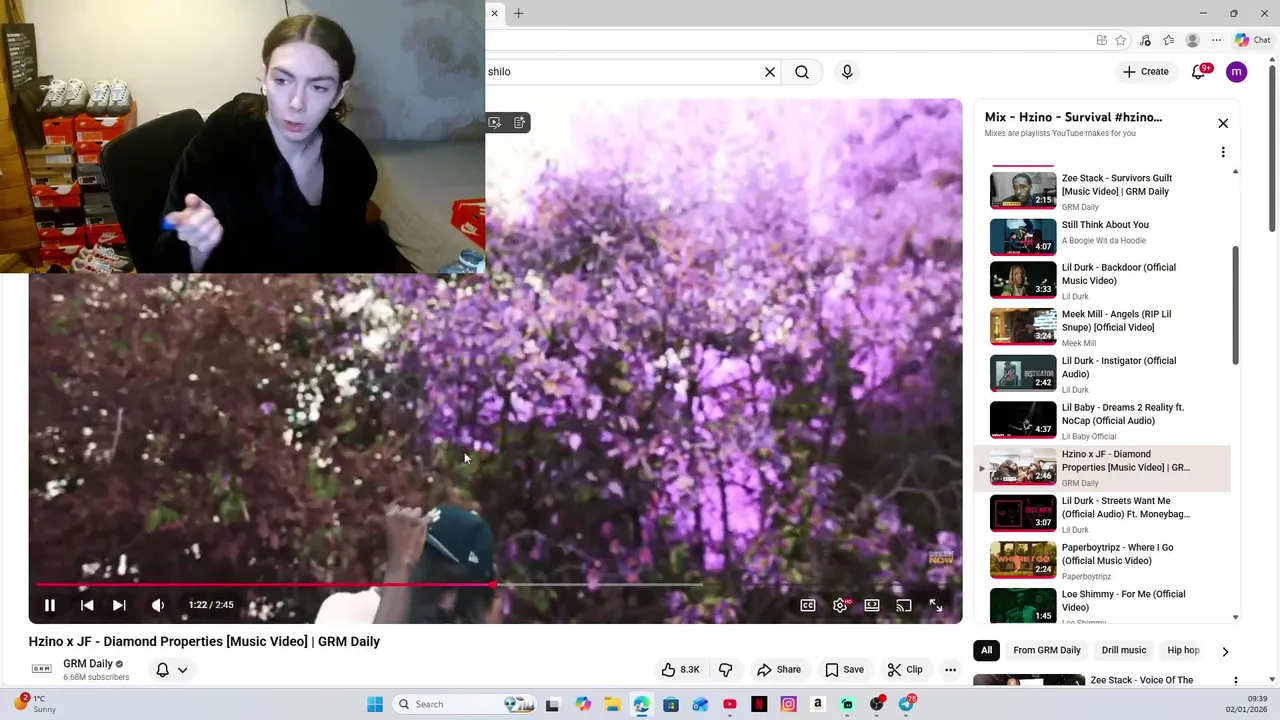
Task: Open YouTube notifications bell
Action: tap(1199, 72)
